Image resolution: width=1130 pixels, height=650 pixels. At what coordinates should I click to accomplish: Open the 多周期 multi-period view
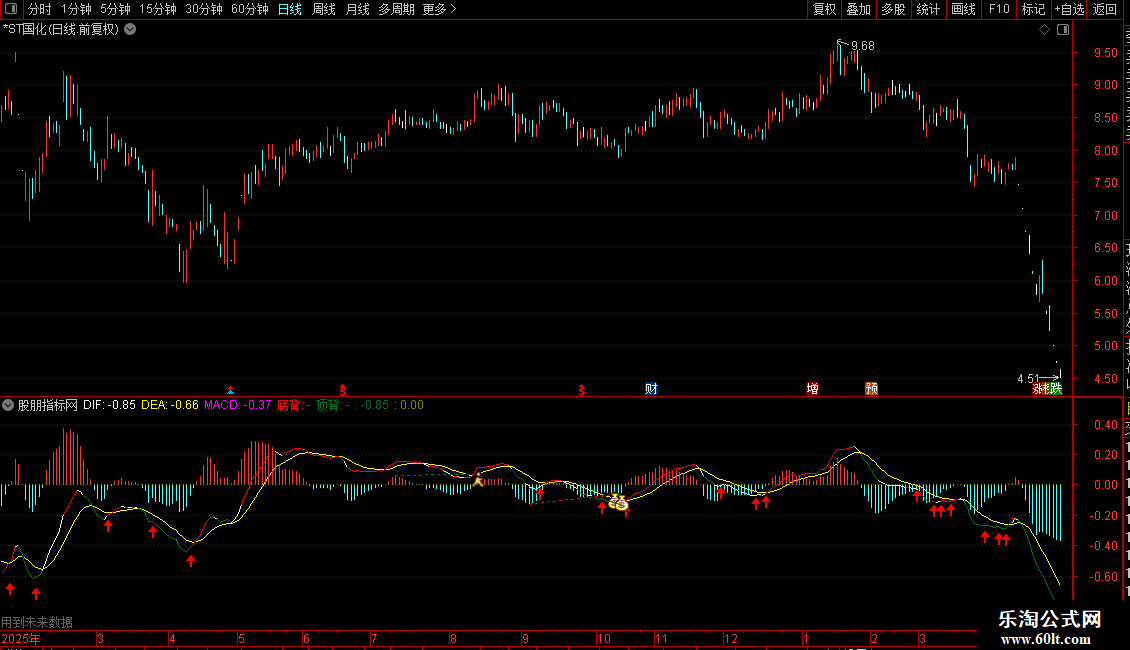point(396,9)
